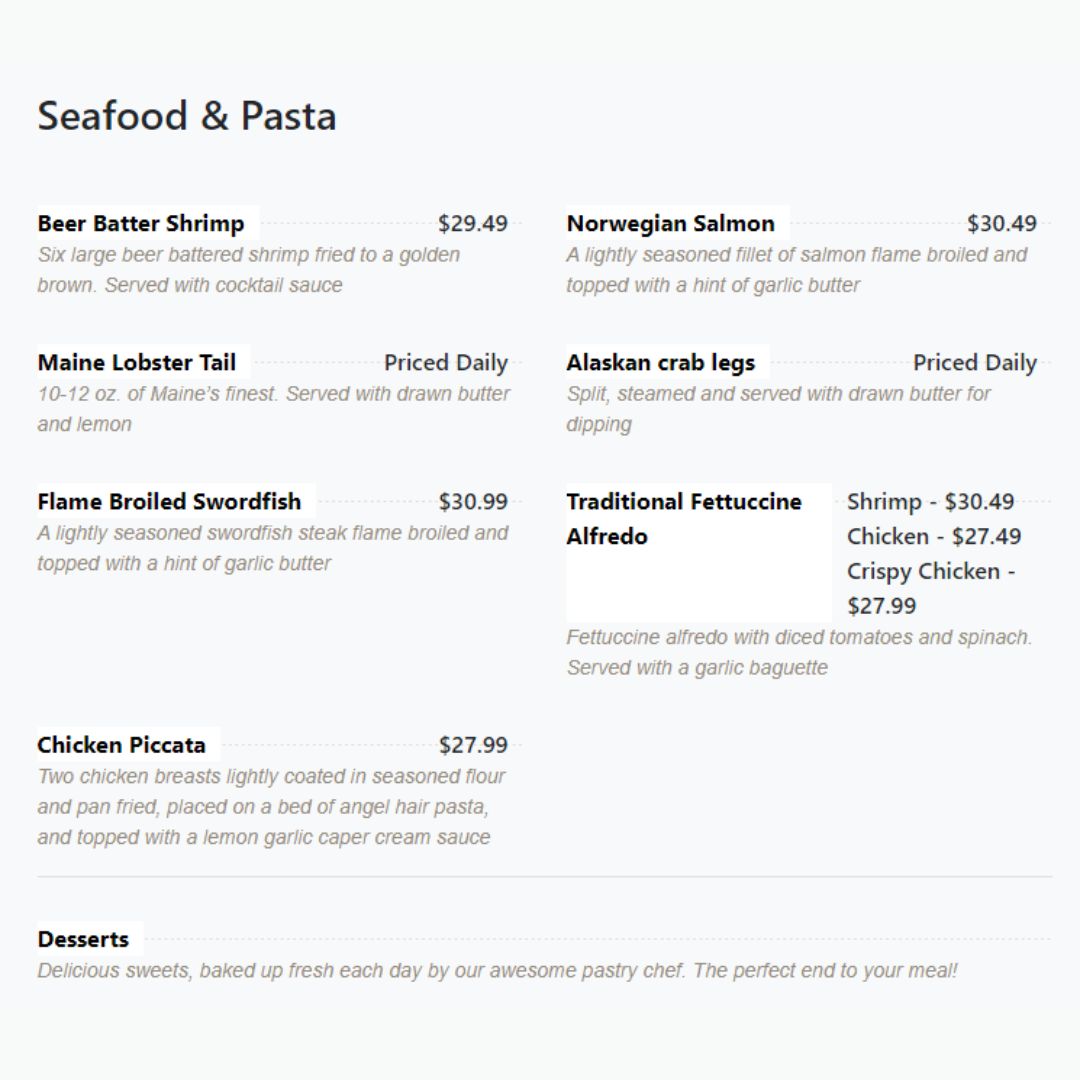Click Priced Daily for lobster tail
The image size is (1080, 1080).
point(446,362)
